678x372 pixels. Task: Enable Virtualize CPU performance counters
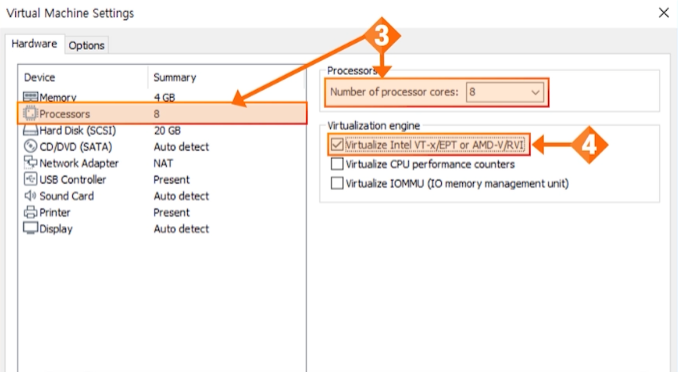pos(337,164)
